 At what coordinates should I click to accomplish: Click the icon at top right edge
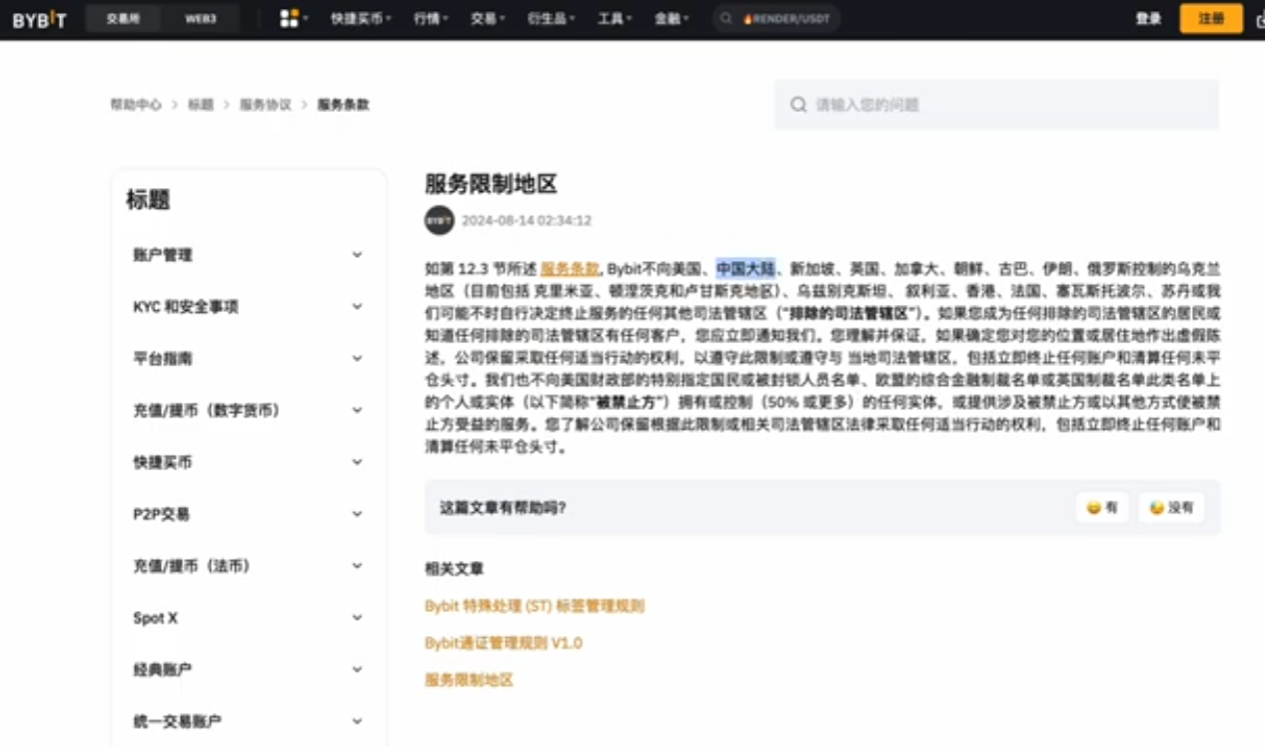tap(1260, 19)
